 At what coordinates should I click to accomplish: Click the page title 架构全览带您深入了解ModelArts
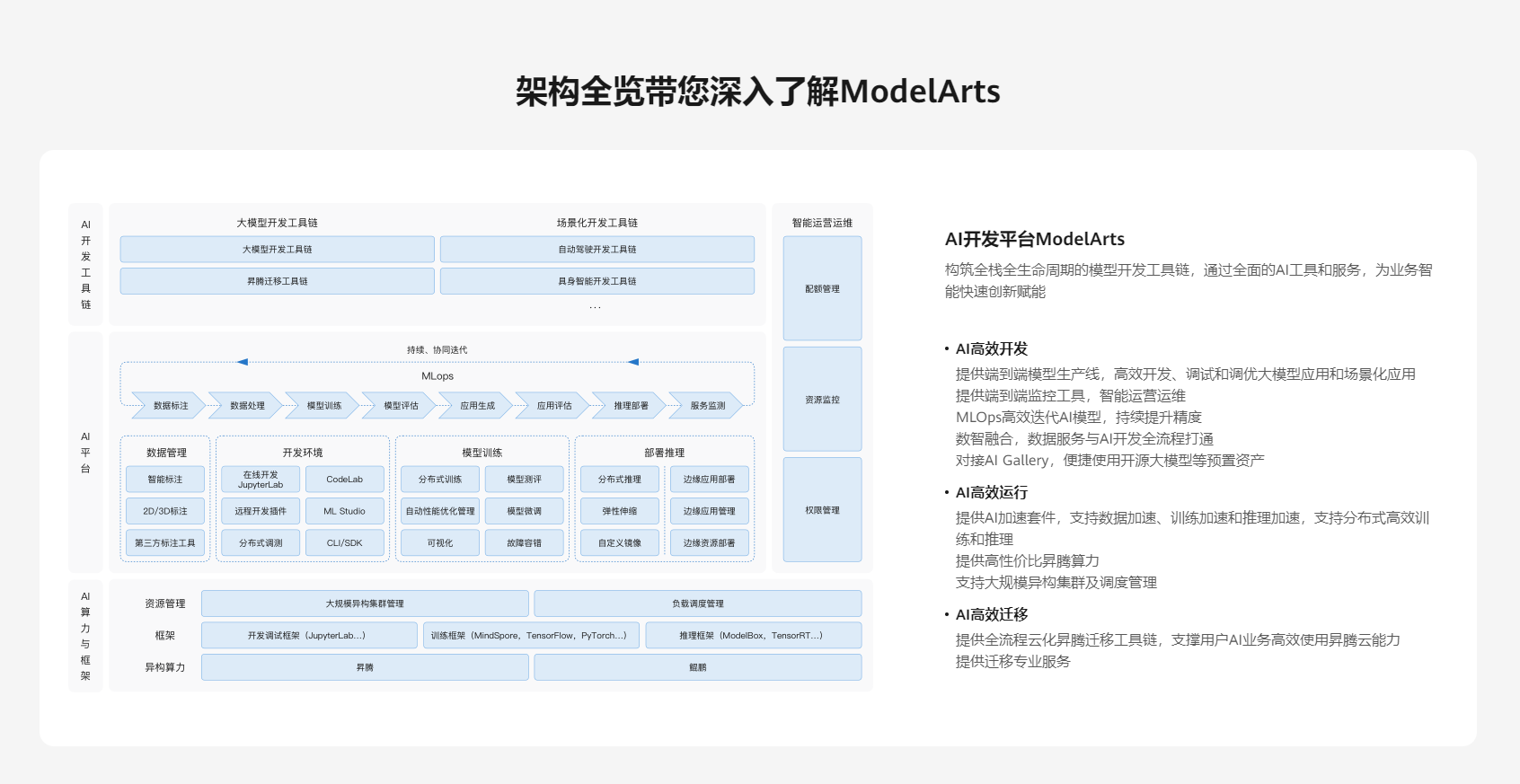pyautogui.click(x=758, y=92)
